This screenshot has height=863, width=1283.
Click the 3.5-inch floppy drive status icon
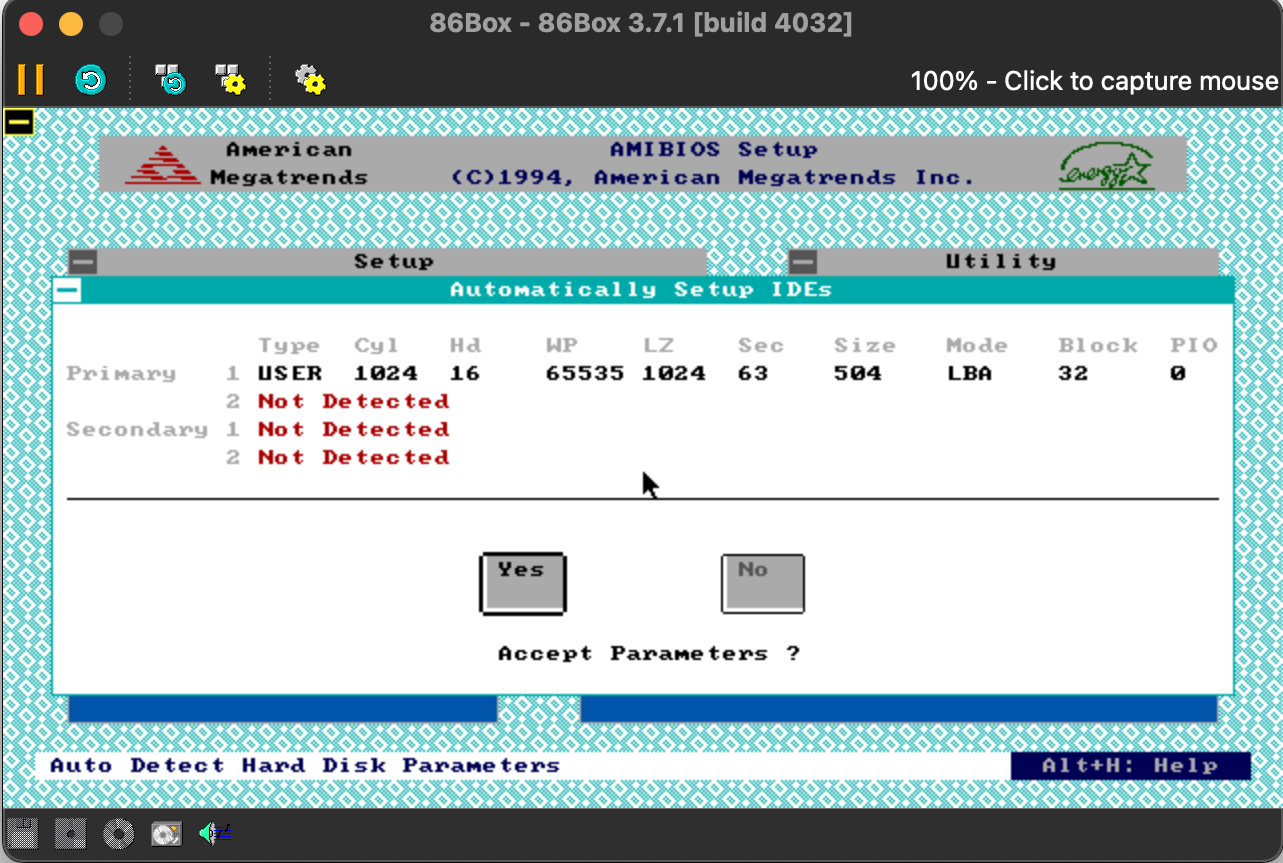[22, 832]
